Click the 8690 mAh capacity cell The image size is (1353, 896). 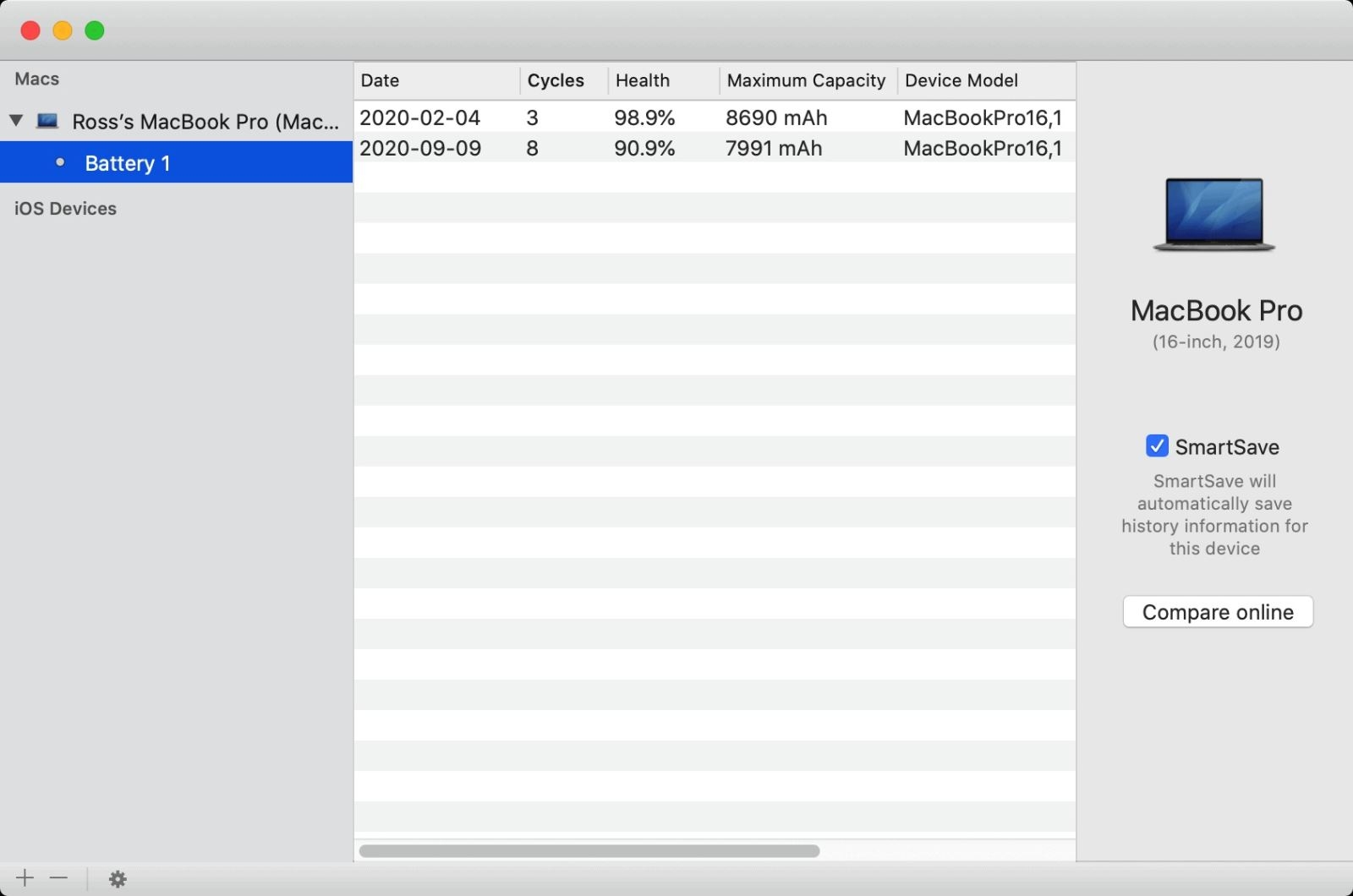click(x=776, y=117)
